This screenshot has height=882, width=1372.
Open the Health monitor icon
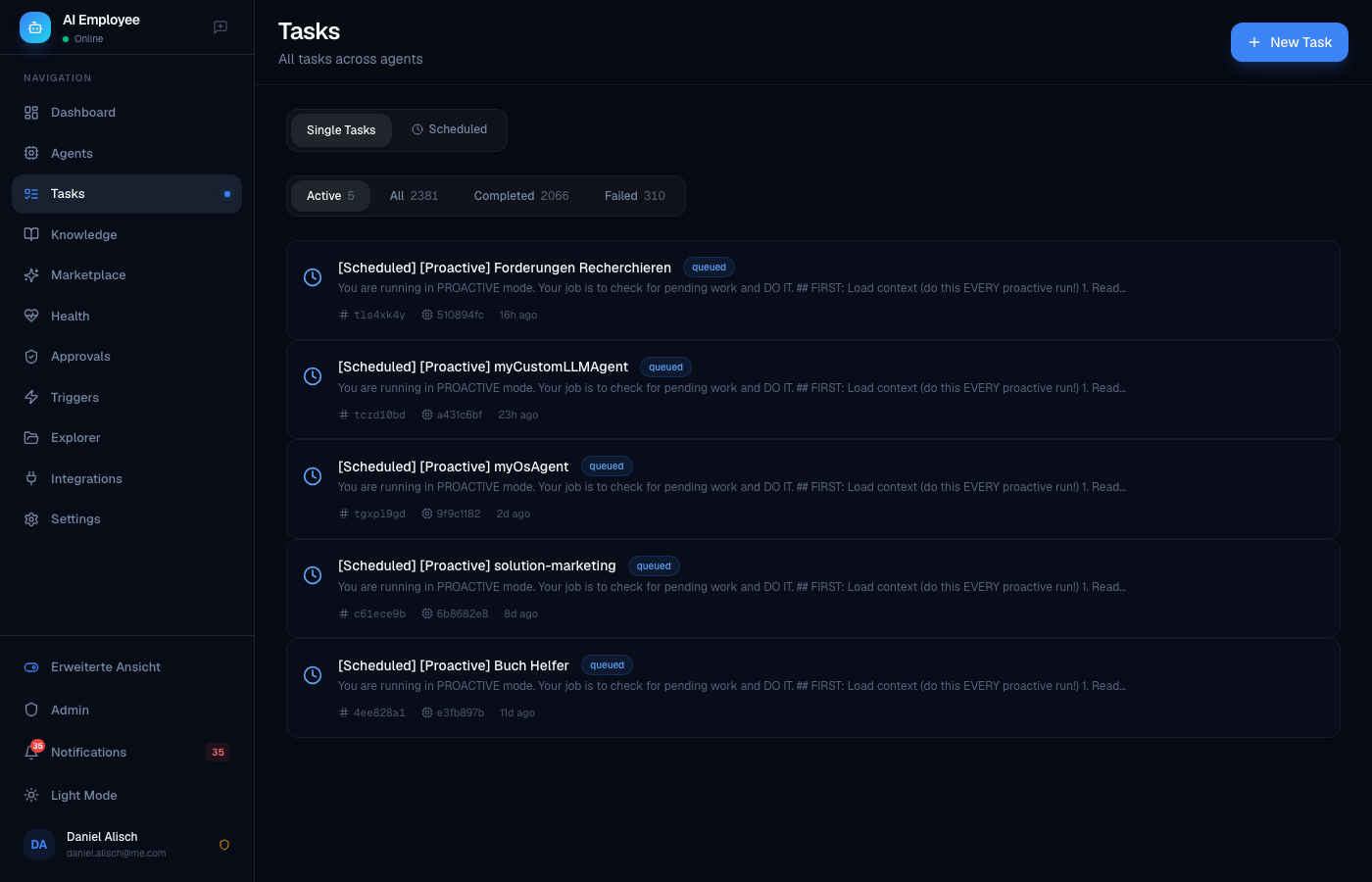coord(30,317)
